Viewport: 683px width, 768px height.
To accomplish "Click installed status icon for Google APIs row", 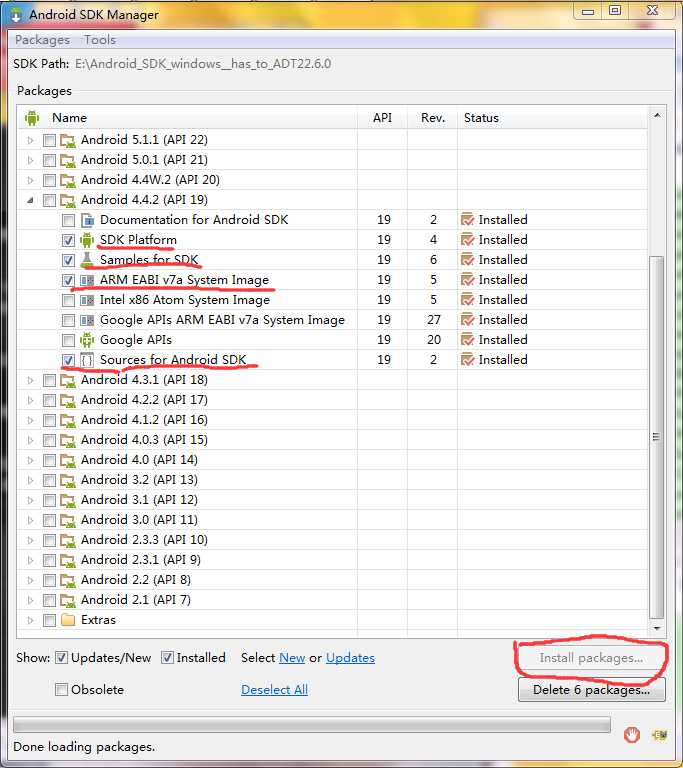I will (x=467, y=340).
